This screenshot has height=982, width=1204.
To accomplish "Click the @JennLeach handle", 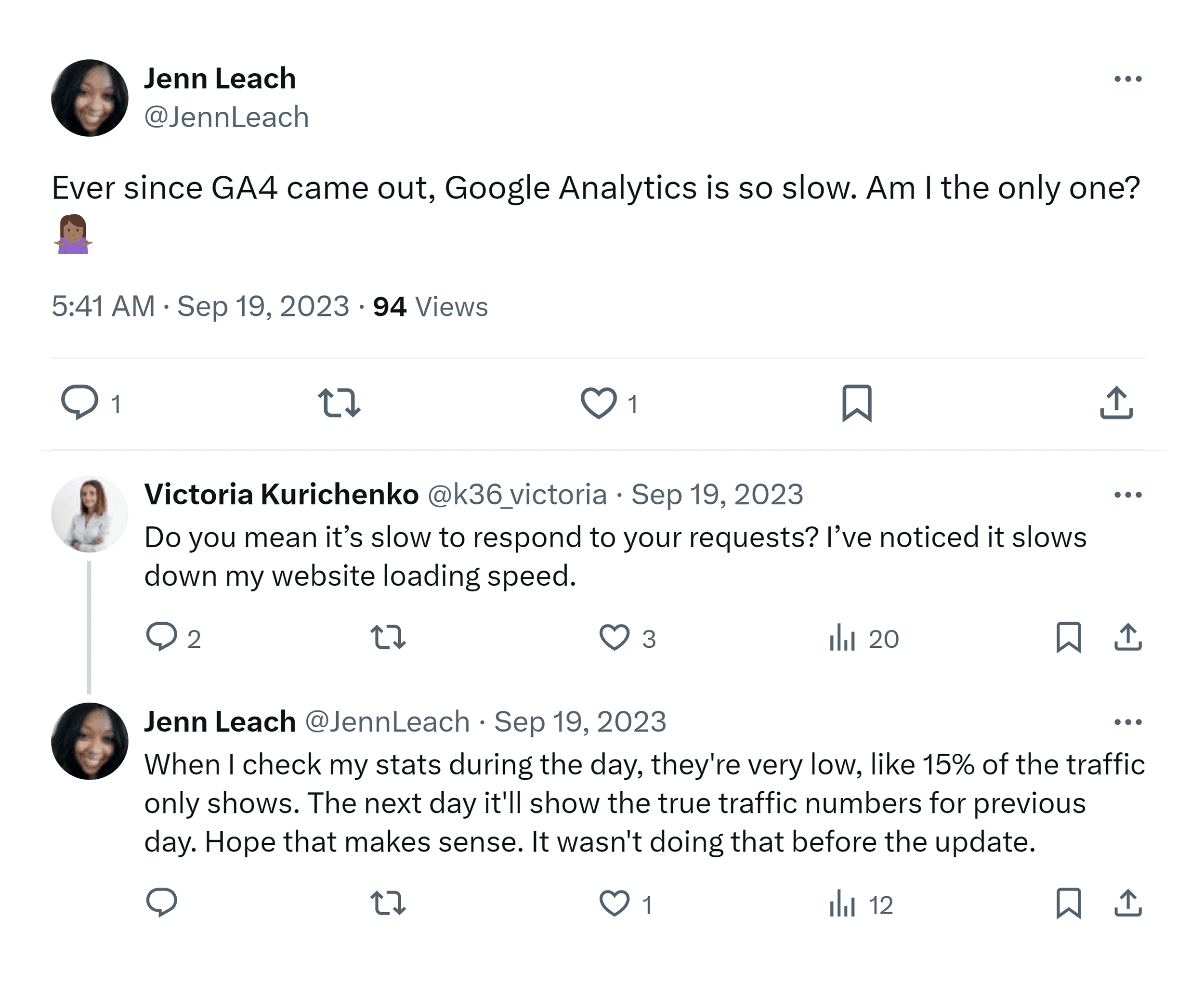I will tap(225, 117).
